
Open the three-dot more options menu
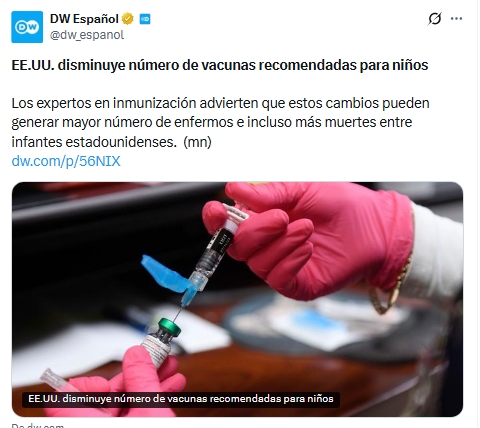point(456,19)
